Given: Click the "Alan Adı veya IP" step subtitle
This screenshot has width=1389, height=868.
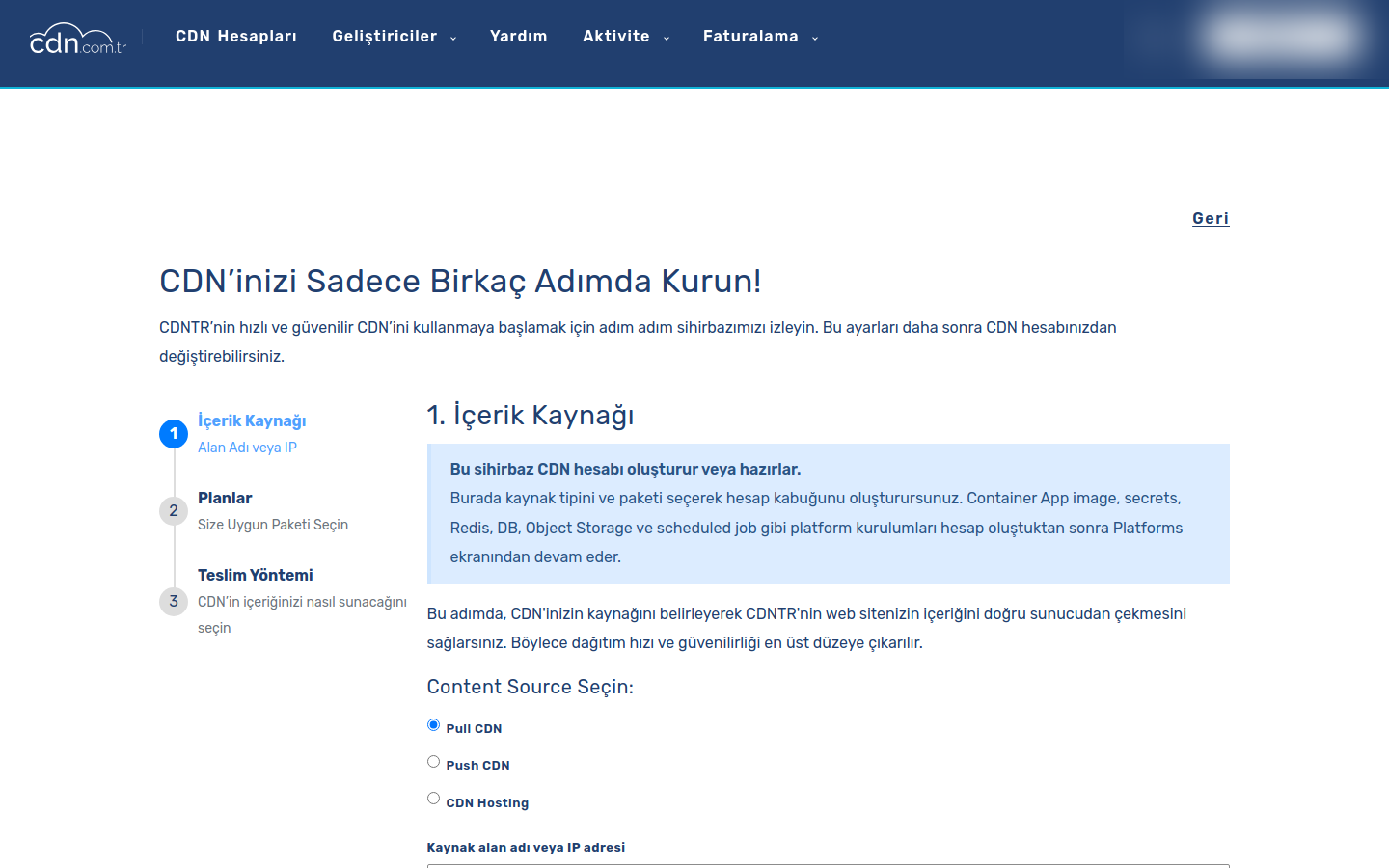Looking at the screenshot, I should pyautogui.click(x=247, y=448).
